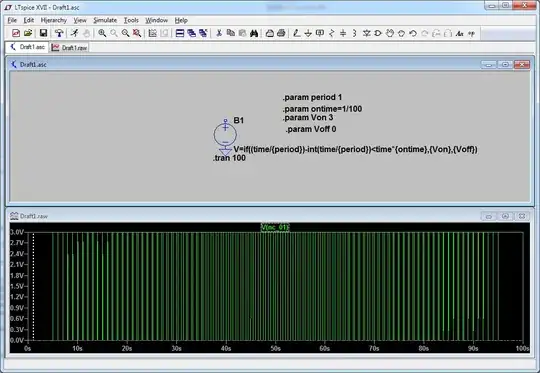This screenshot has width=540, height=373.
Task: Open the Control Panel hammer icon
Action: [x=59, y=33]
